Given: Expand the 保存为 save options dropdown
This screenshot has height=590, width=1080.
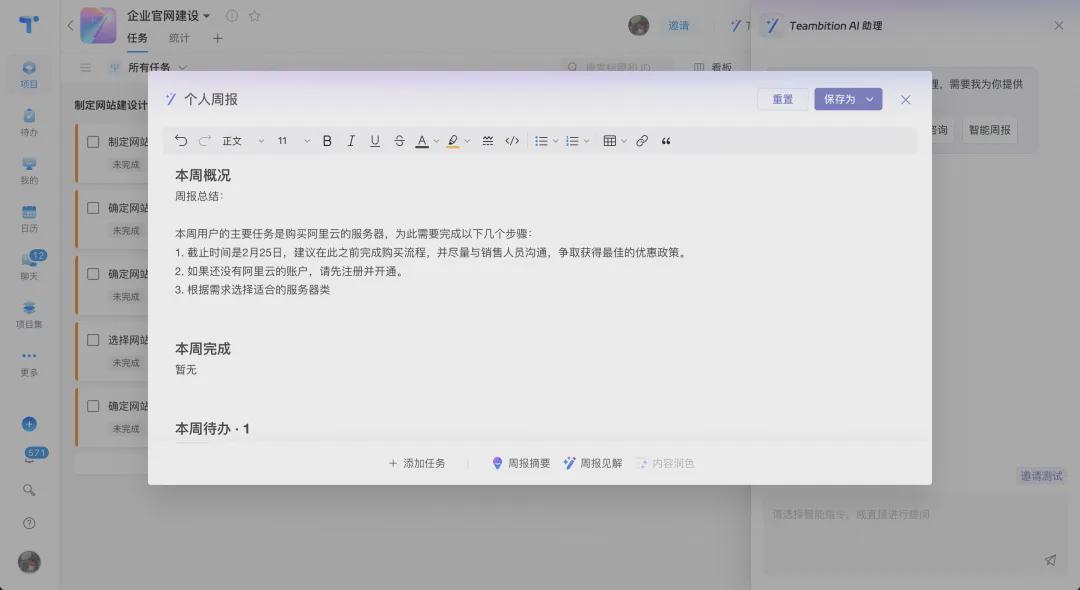Looking at the screenshot, I should click(869, 99).
